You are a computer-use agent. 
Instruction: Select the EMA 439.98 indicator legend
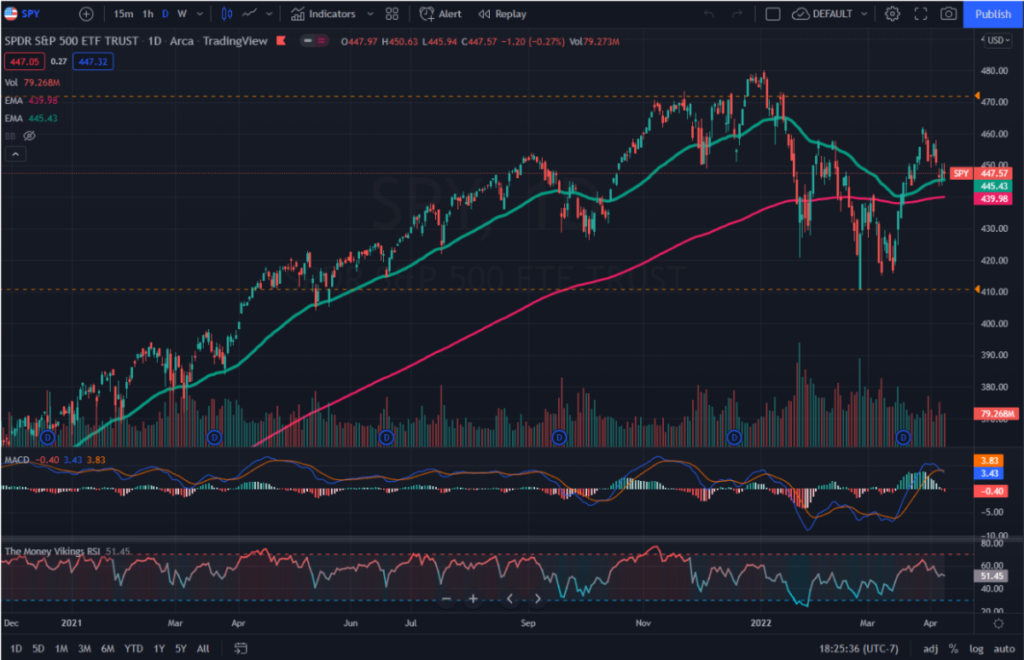click(31, 100)
